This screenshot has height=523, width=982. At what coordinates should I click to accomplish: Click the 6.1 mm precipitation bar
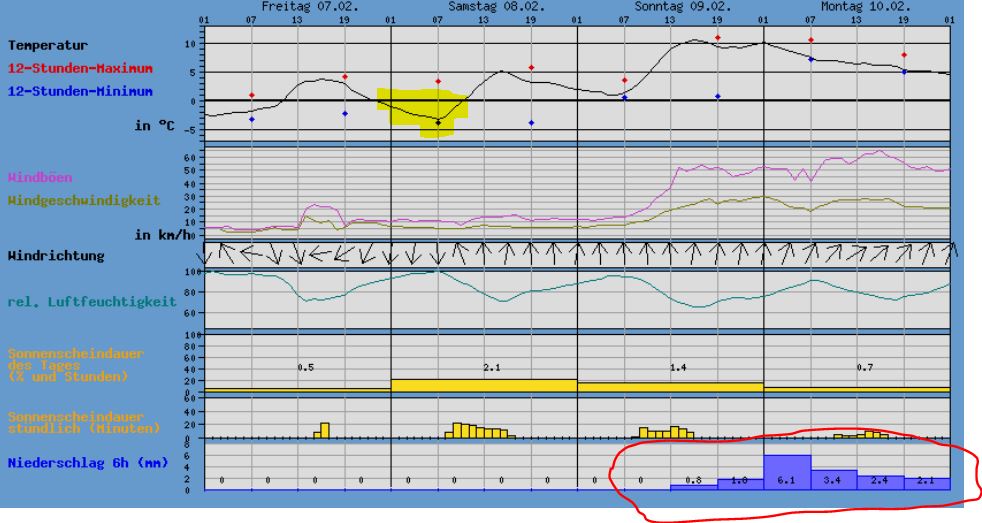click(x=786, y=472)
